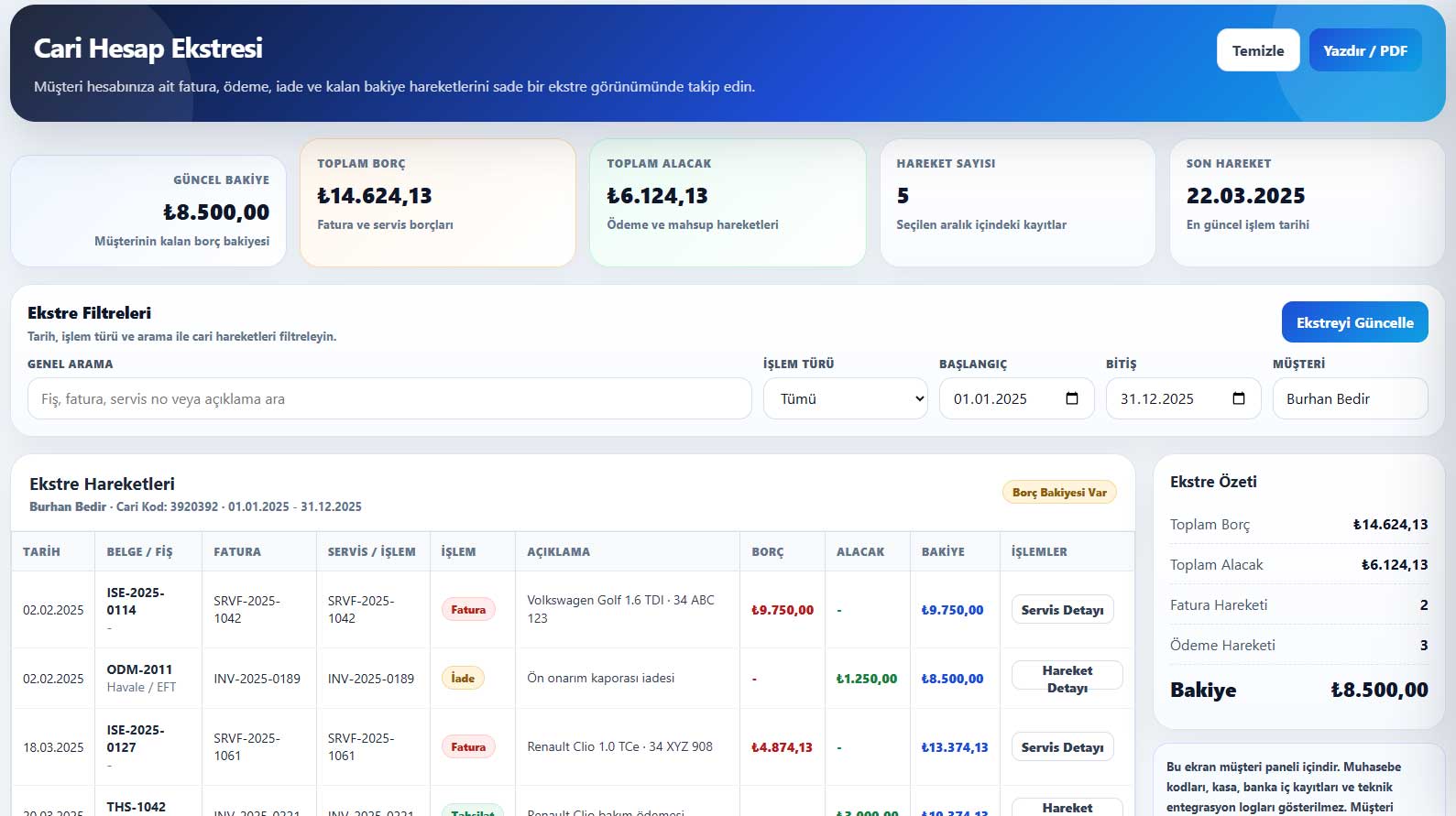1456x816 pixels.
Task: Open the Bitiş date calendar picker icon
Action: coord(1239,398)
